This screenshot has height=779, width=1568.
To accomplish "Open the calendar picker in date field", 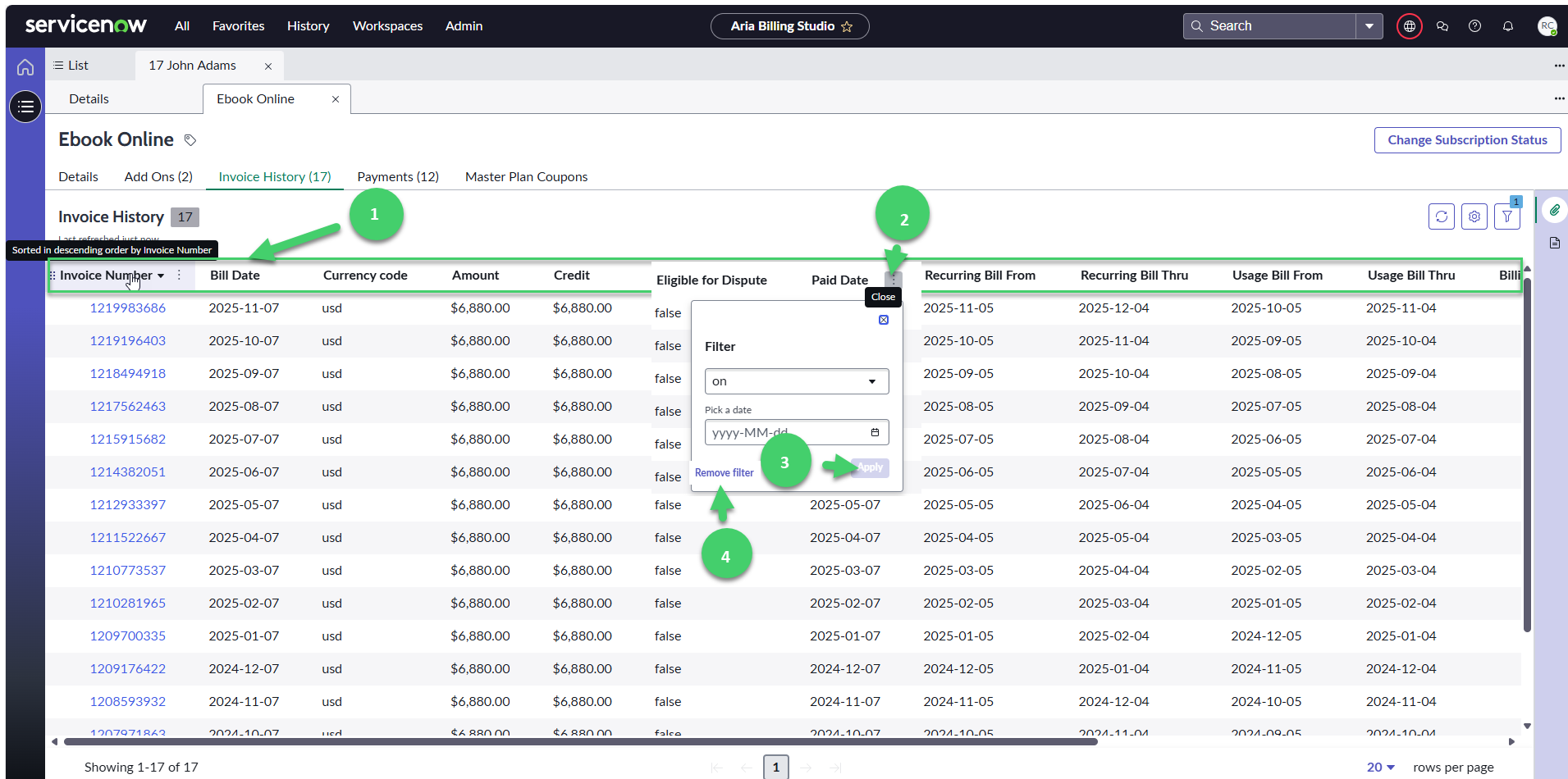I will point(875,432).
